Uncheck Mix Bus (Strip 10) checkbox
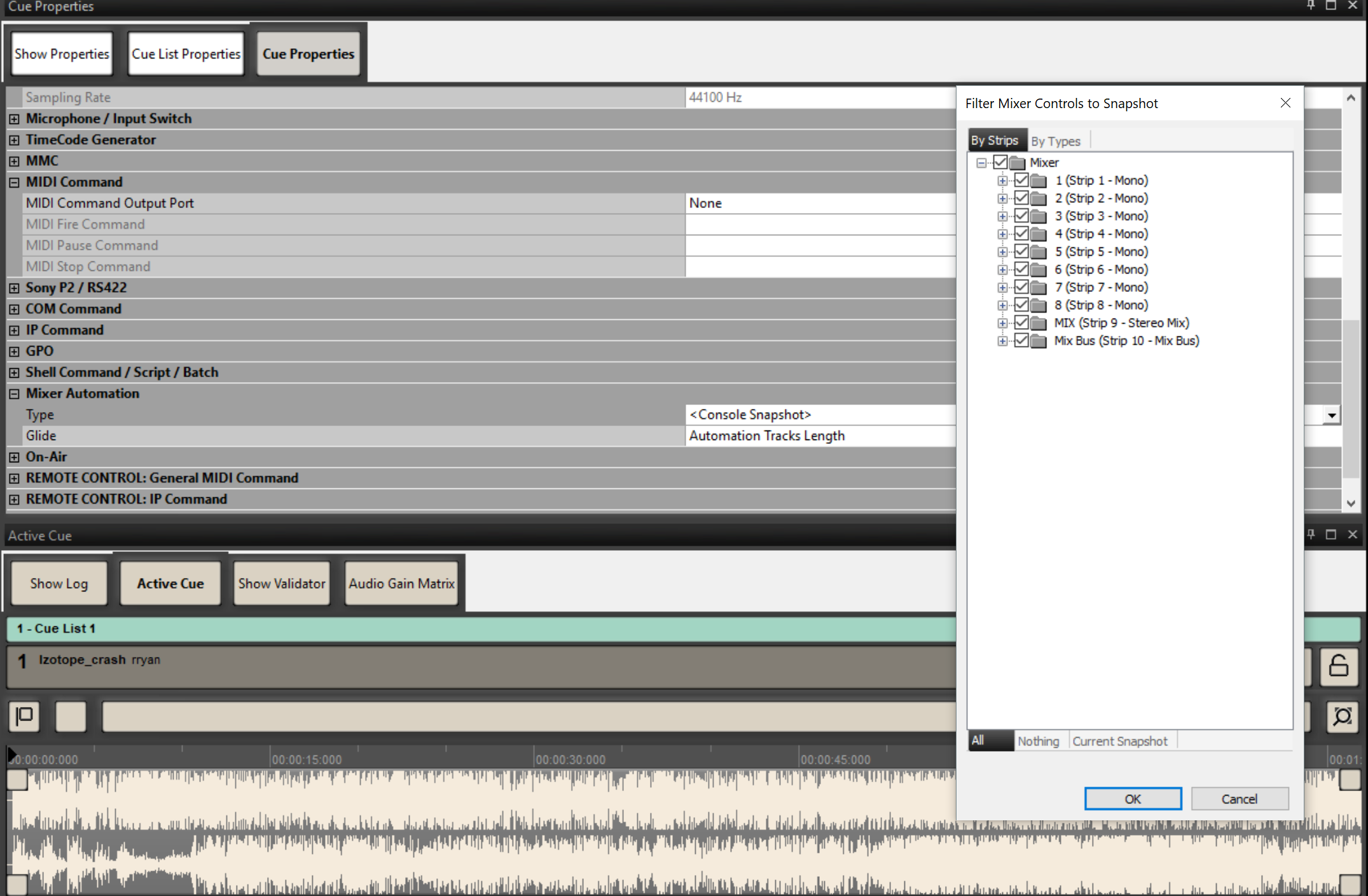This screenshot has height=896, width=1368. (1021, 340)
